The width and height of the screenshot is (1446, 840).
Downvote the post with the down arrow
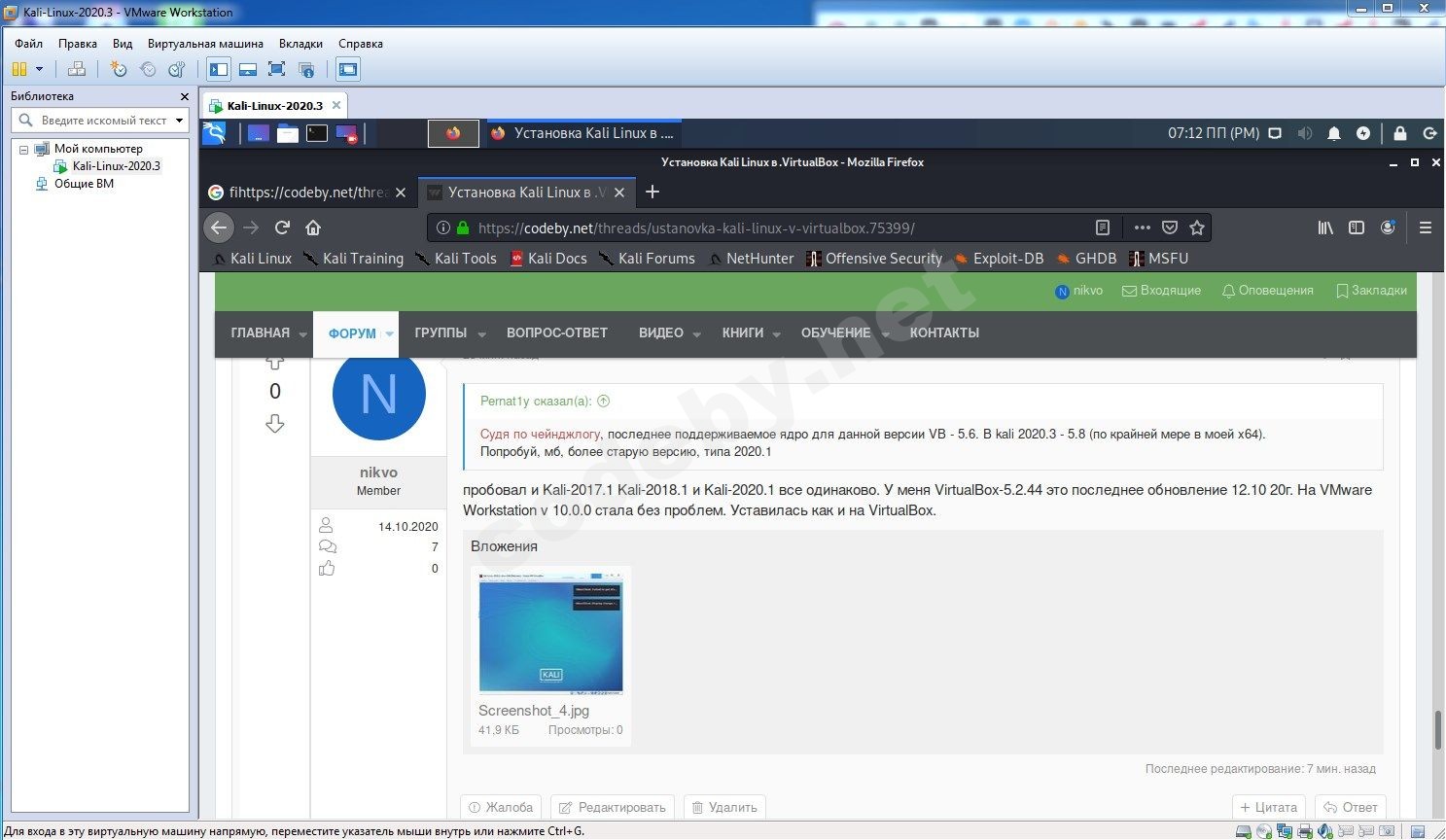(x=275, y=424)
